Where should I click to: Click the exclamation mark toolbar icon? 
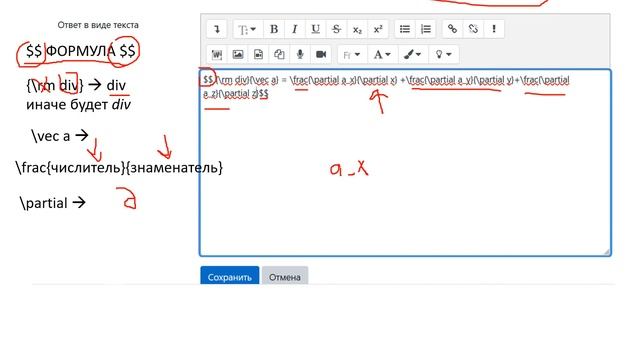point(494,29)
